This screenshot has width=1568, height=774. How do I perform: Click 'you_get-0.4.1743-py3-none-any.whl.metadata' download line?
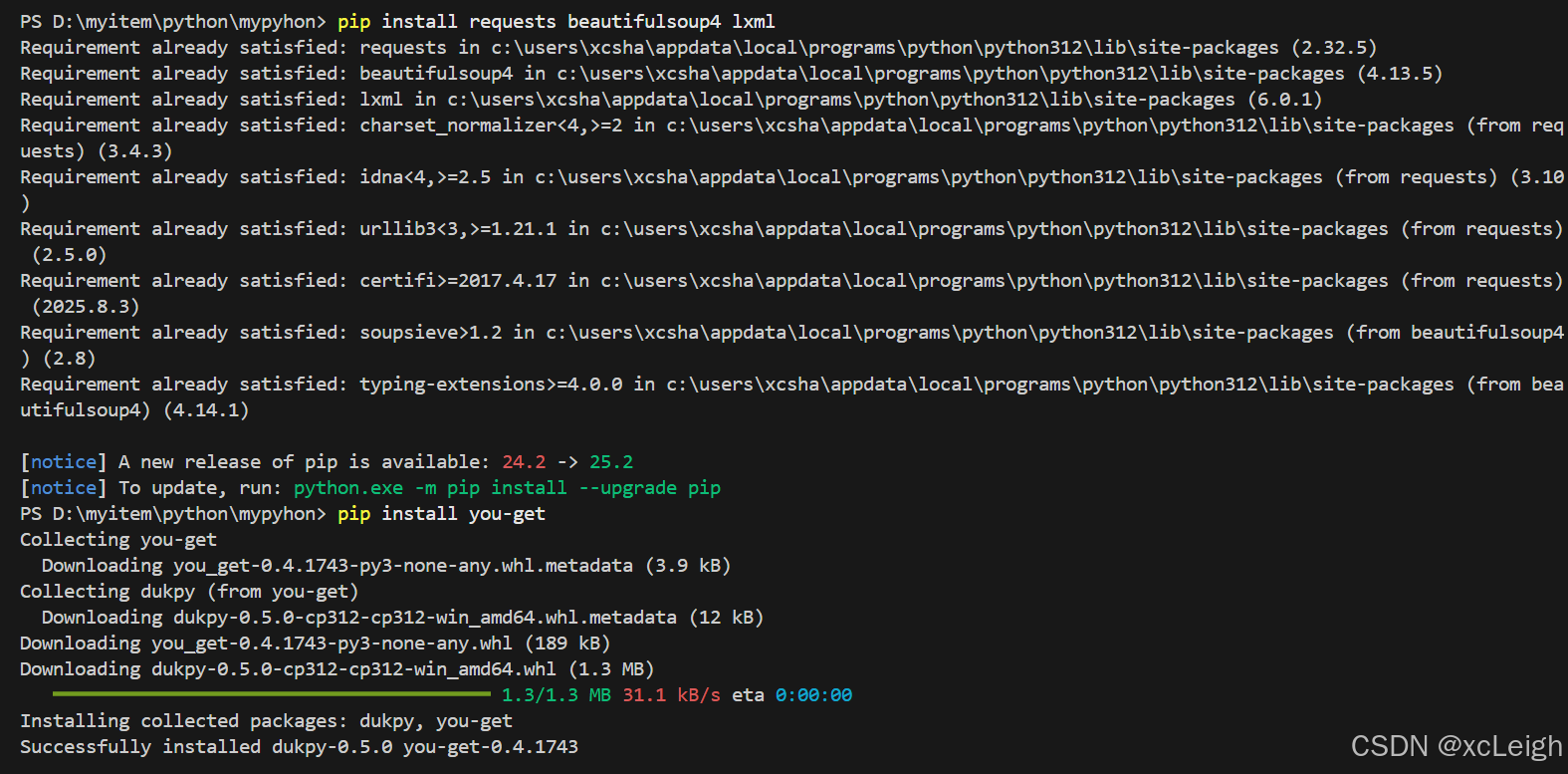point(386,566)
